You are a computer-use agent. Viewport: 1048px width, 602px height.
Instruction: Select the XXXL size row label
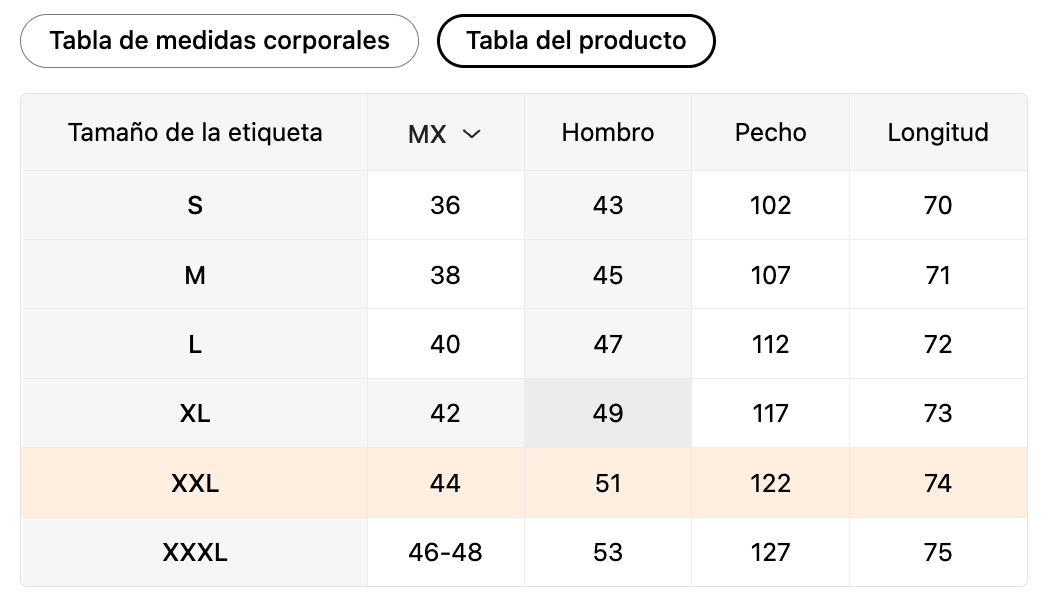coord(195,553)
